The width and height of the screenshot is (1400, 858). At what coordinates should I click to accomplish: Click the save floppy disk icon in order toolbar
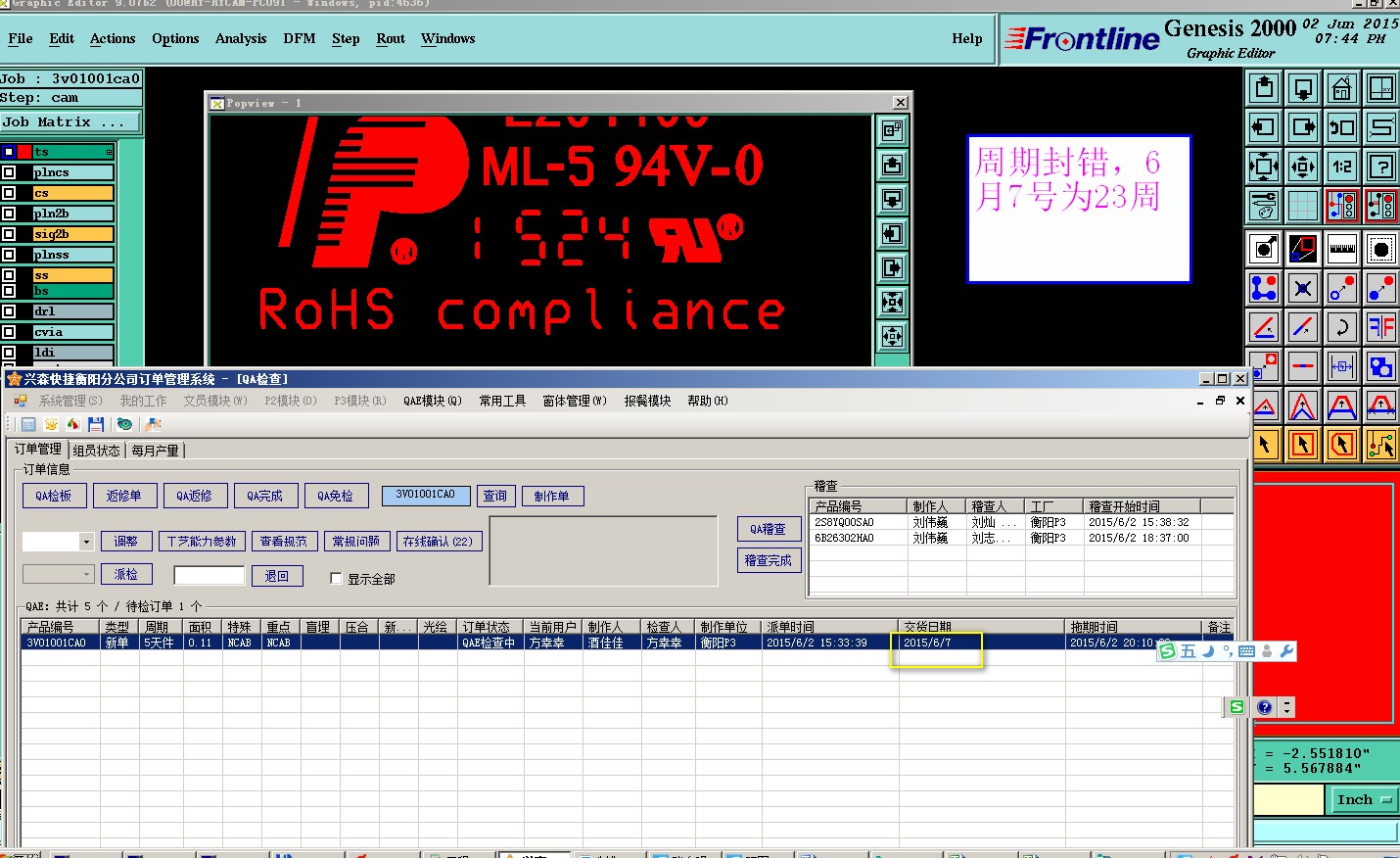click(96, 424)
